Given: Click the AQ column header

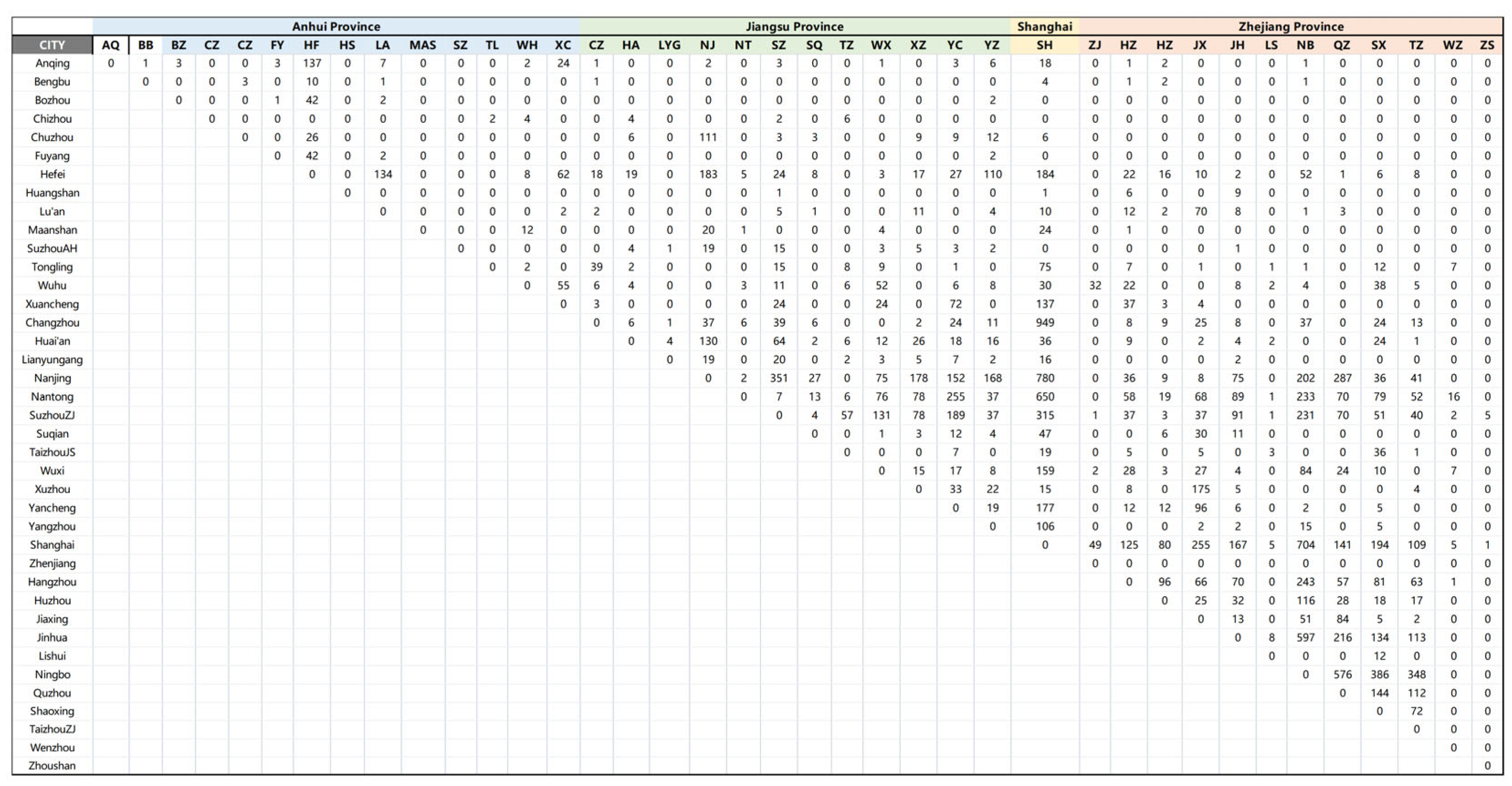Looking at the screenshot, I should click(110, 45).
